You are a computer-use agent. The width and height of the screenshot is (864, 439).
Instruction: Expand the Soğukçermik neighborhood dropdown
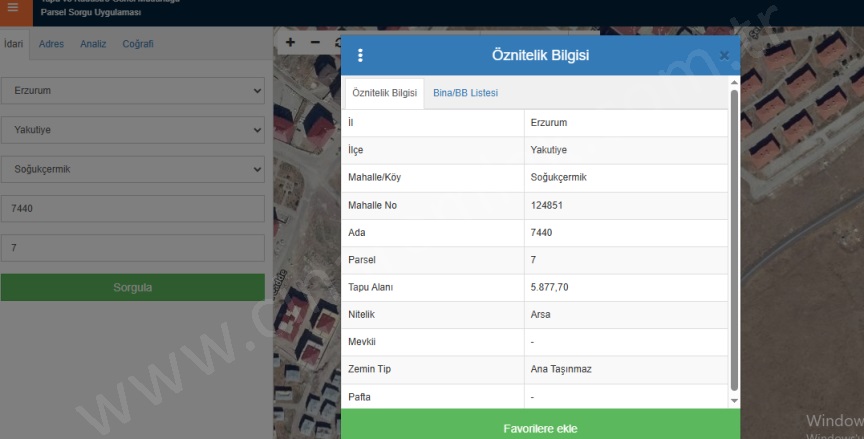[132, 169]
